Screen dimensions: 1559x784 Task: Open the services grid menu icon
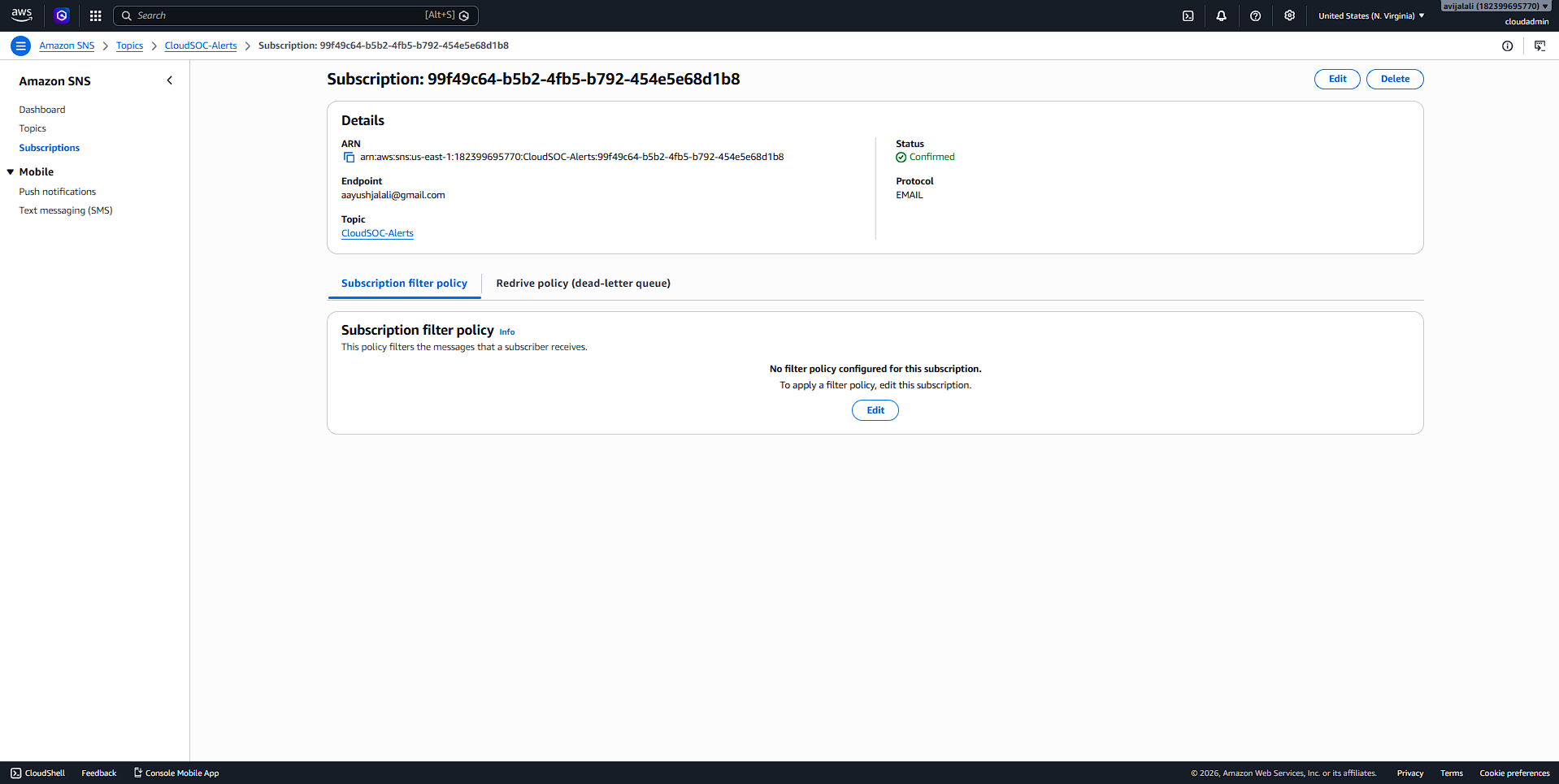click(x=95, y=15)
